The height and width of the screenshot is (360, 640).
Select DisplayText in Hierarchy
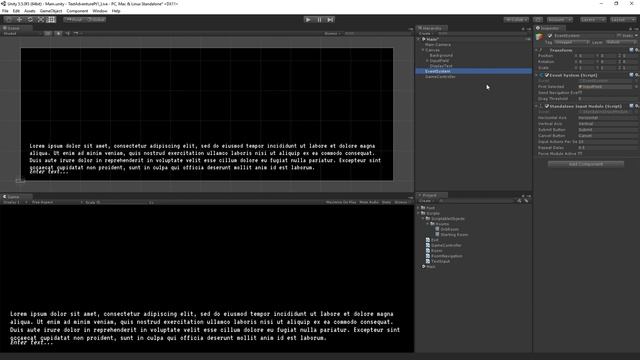(x=441, y=66)
